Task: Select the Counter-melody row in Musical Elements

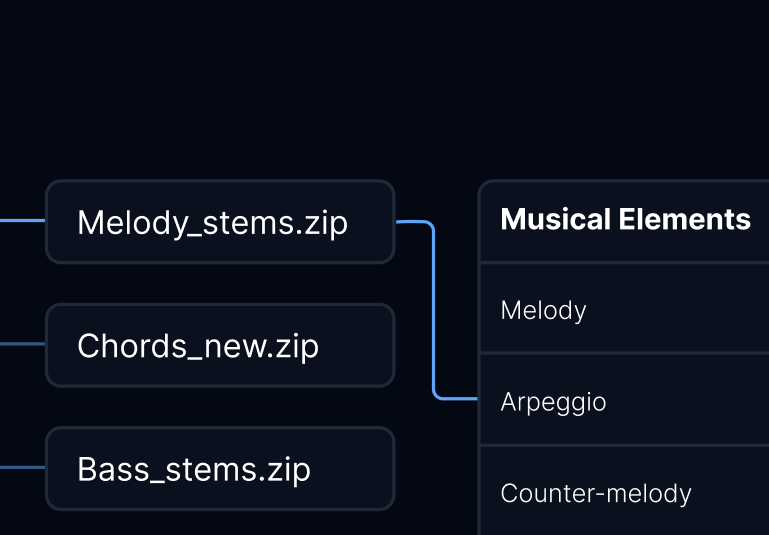Action: pyautogui.click(x=624, y=490)
